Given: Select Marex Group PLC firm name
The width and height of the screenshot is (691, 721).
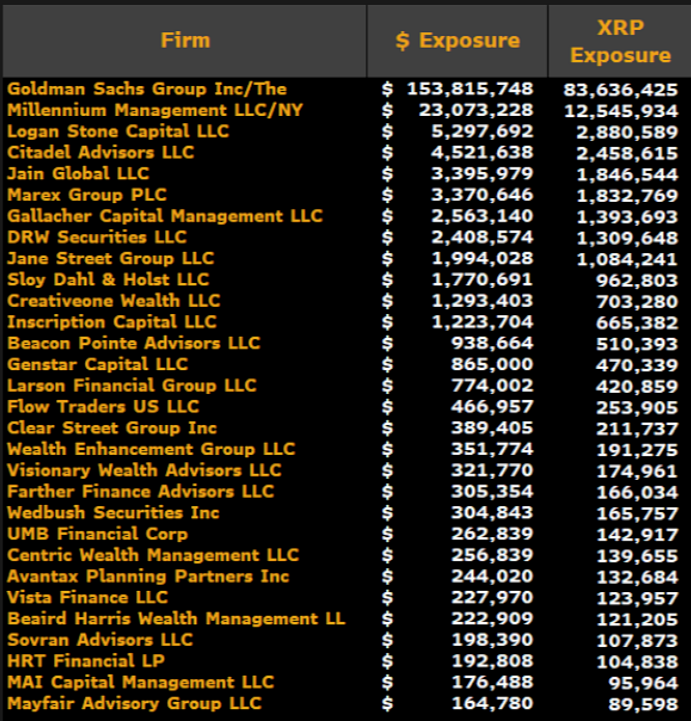Looking at the screenshot, I should coord(87,195).
